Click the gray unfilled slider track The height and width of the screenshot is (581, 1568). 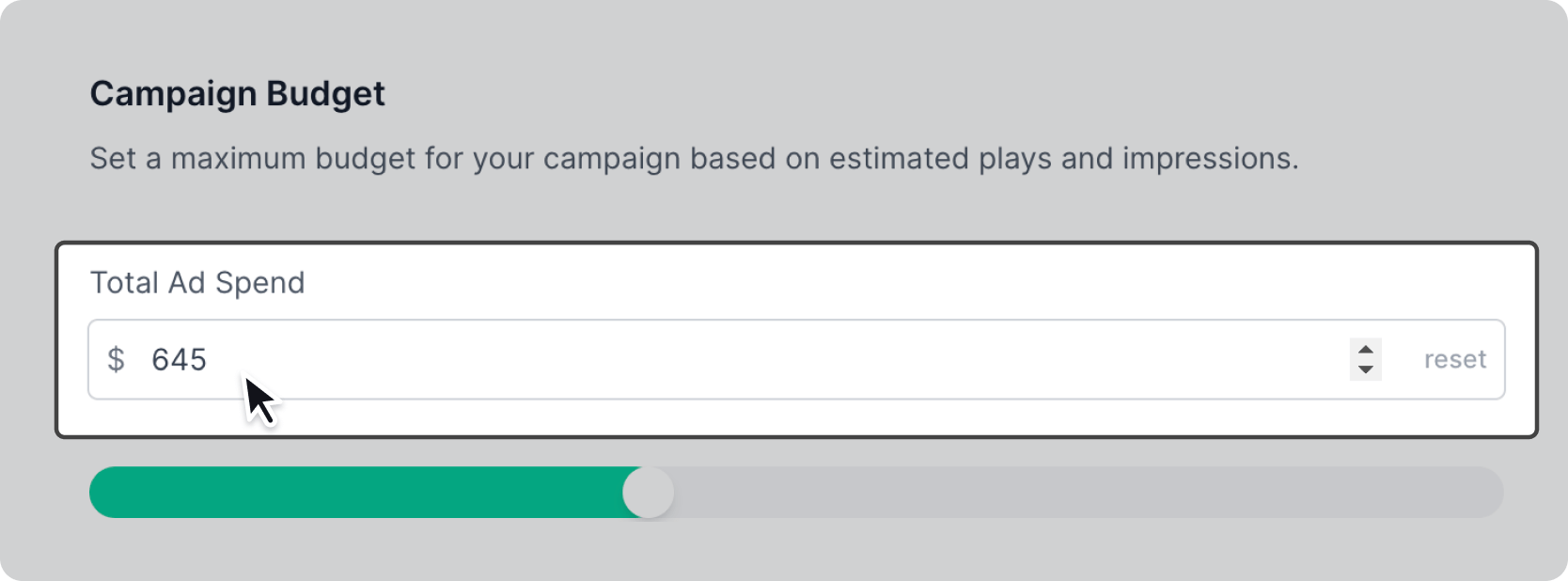point(1081,493)
